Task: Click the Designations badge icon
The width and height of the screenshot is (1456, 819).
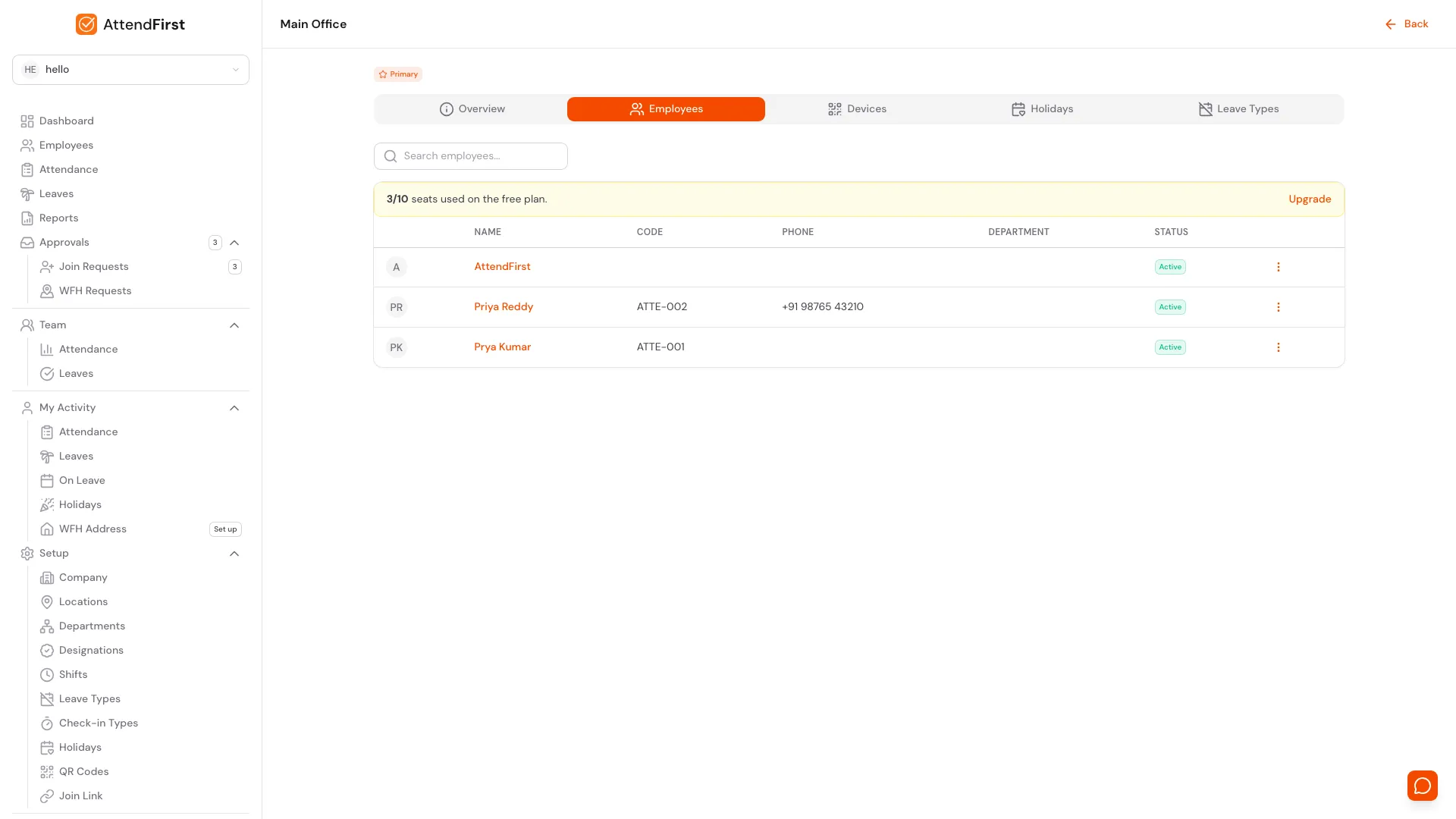Action: [x=47, y=651]
